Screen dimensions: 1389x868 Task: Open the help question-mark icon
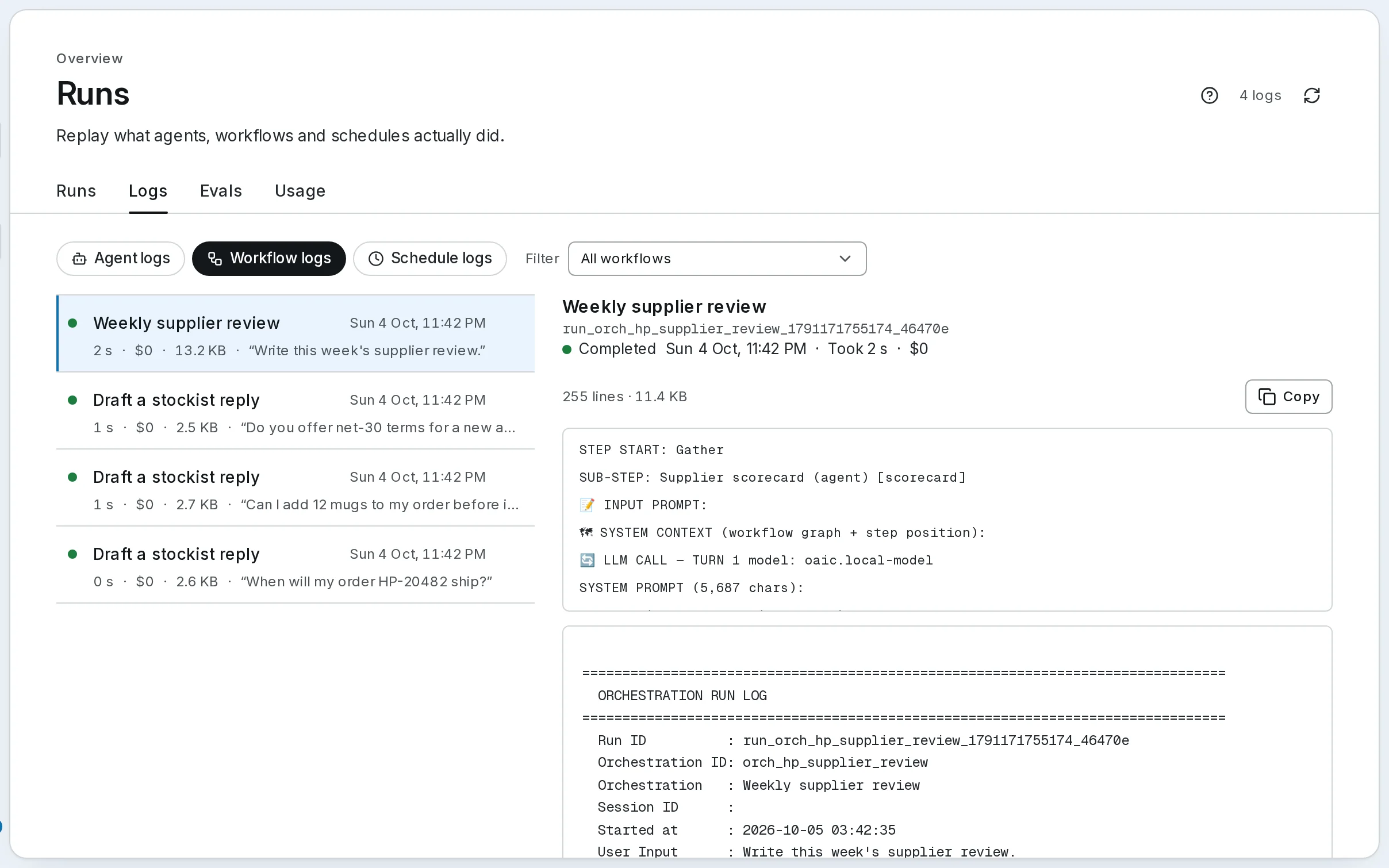[x=1209, y=95]
